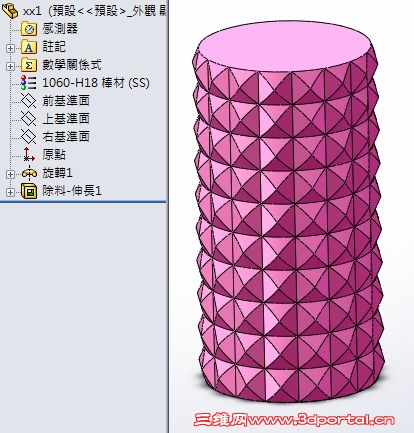Expand the 旋轉1 feature node
The height and width of the screenshot is (433, 414).
pos(10,174)
